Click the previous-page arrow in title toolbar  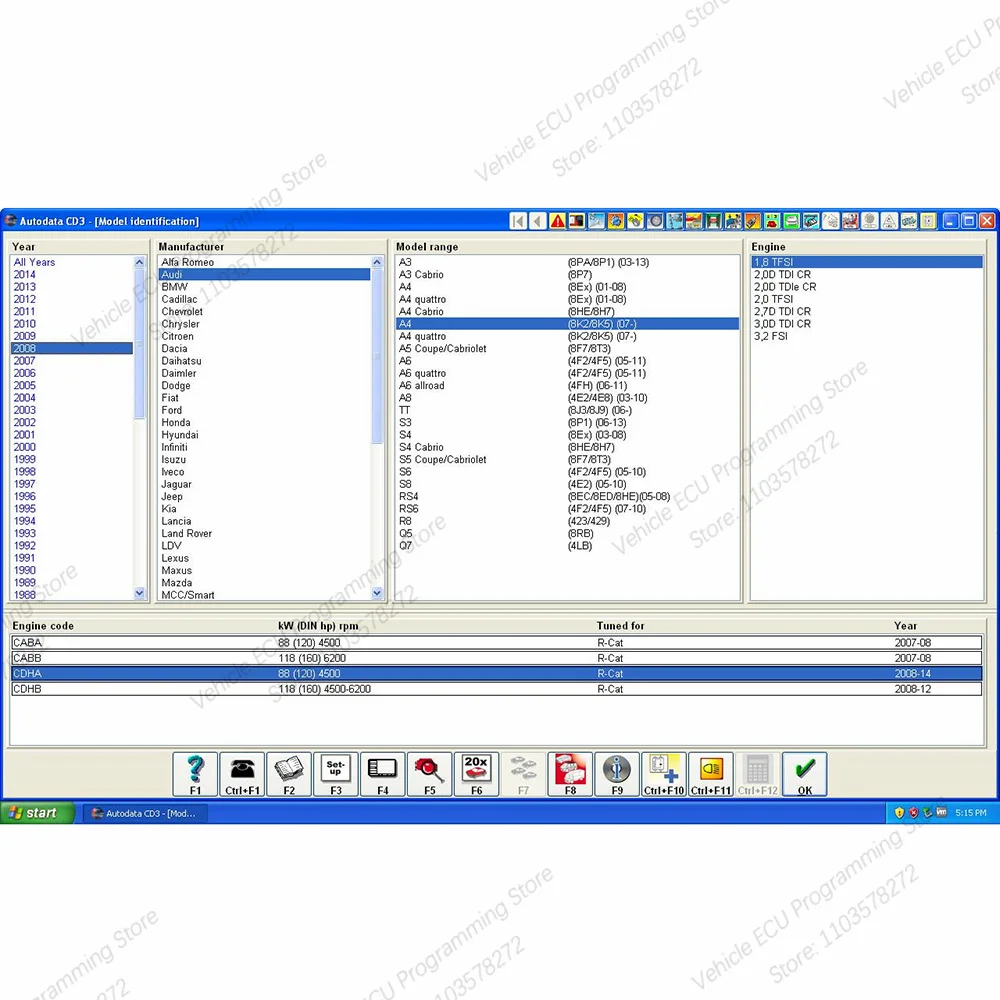[537, 221]
